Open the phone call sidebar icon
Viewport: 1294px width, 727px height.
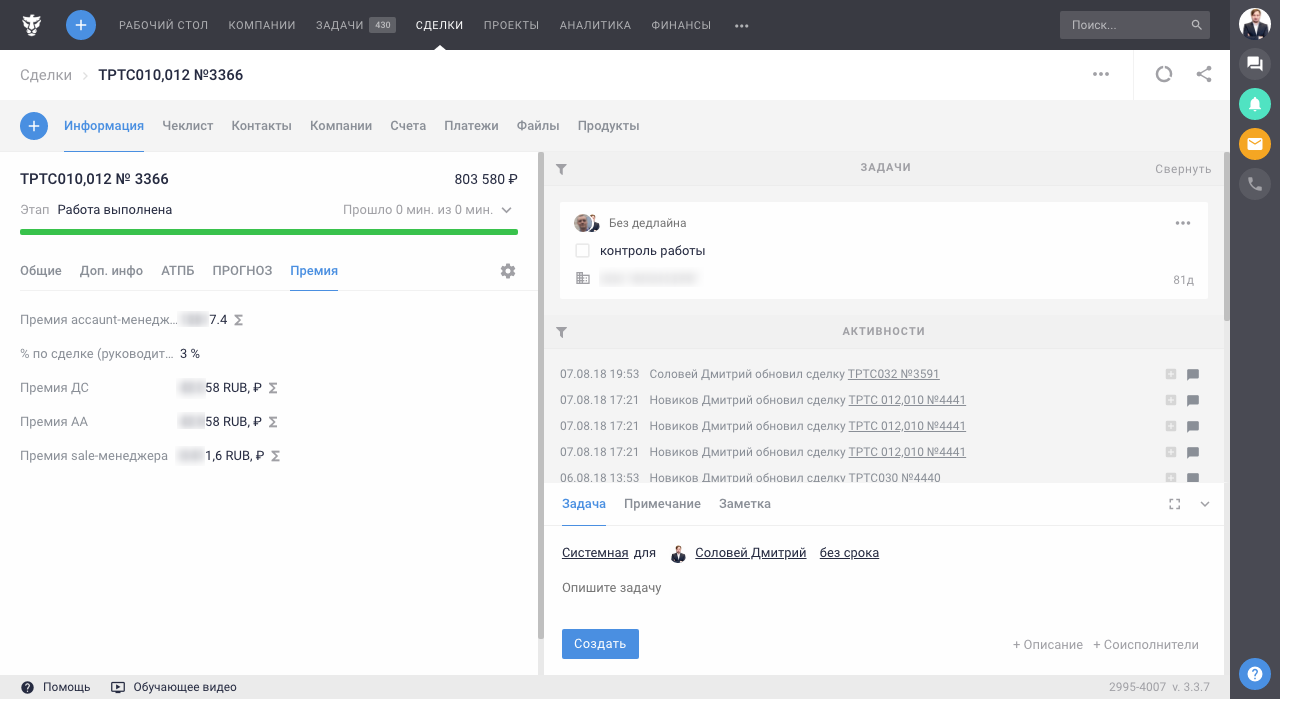tap(1255, 184)
